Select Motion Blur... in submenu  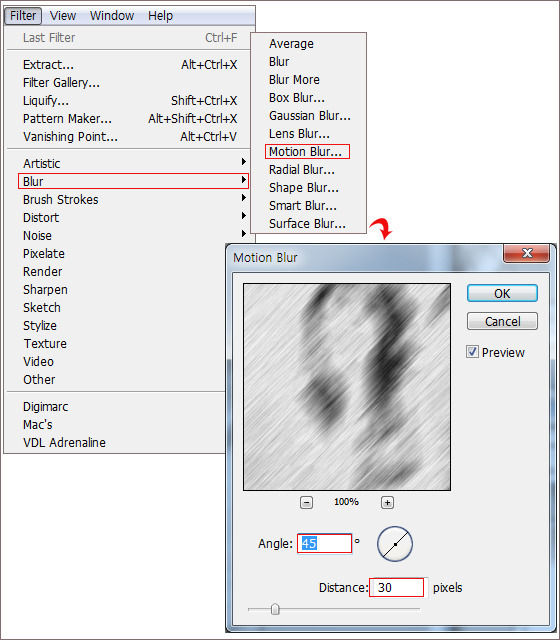pos(307,151)
